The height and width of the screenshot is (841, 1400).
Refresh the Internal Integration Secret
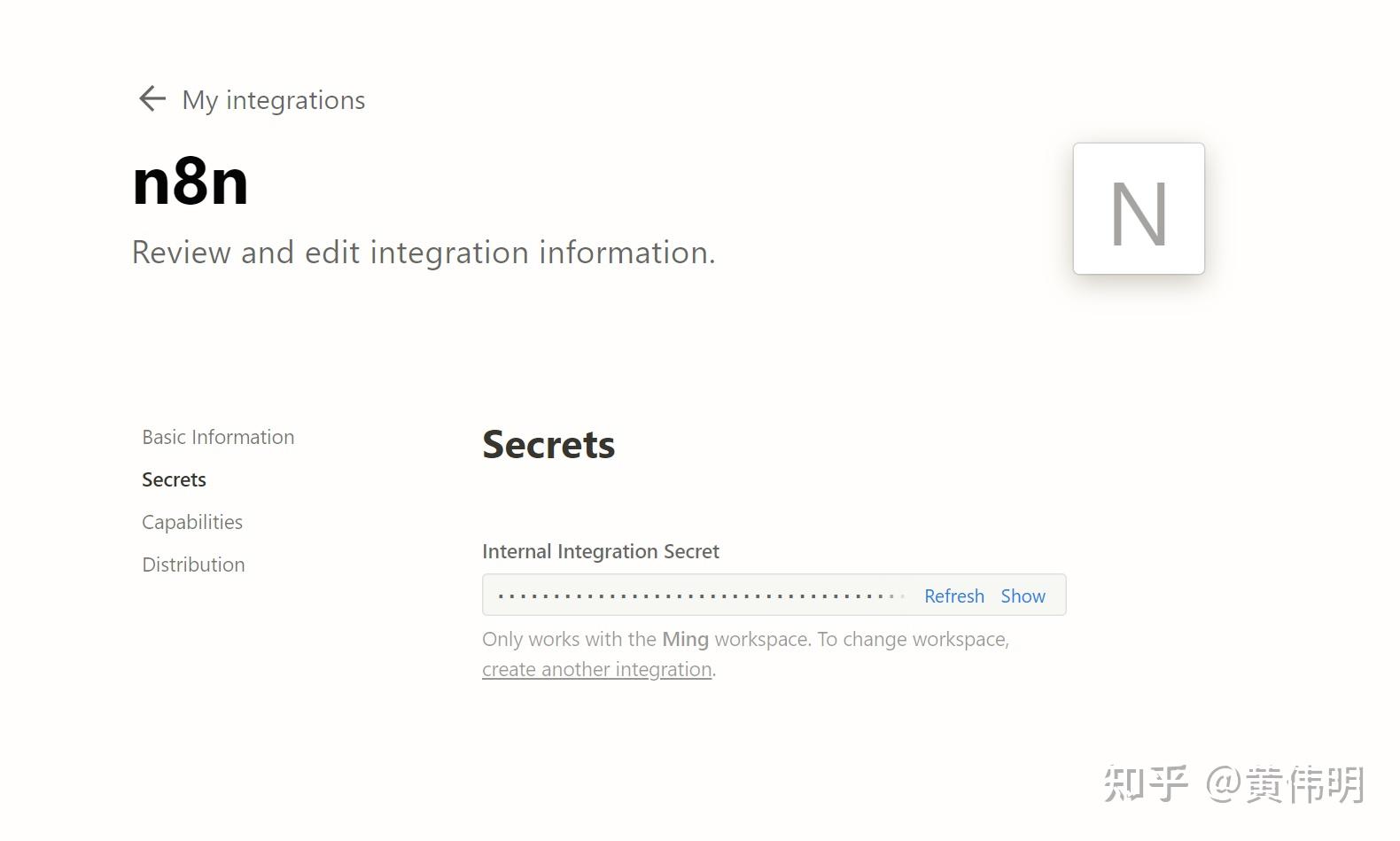tap(953, 596)
